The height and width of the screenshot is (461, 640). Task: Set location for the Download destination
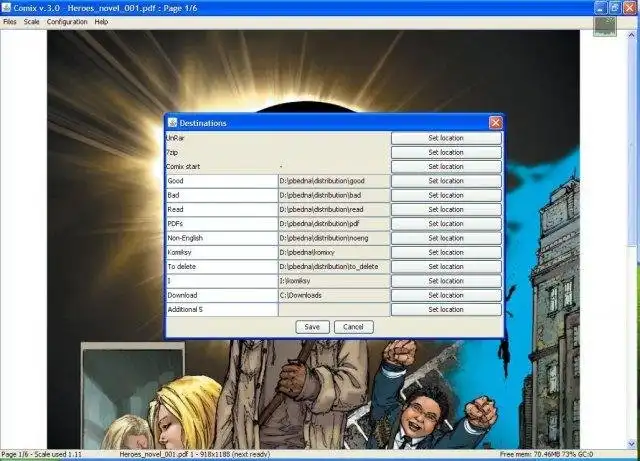[x=446, y=295]
